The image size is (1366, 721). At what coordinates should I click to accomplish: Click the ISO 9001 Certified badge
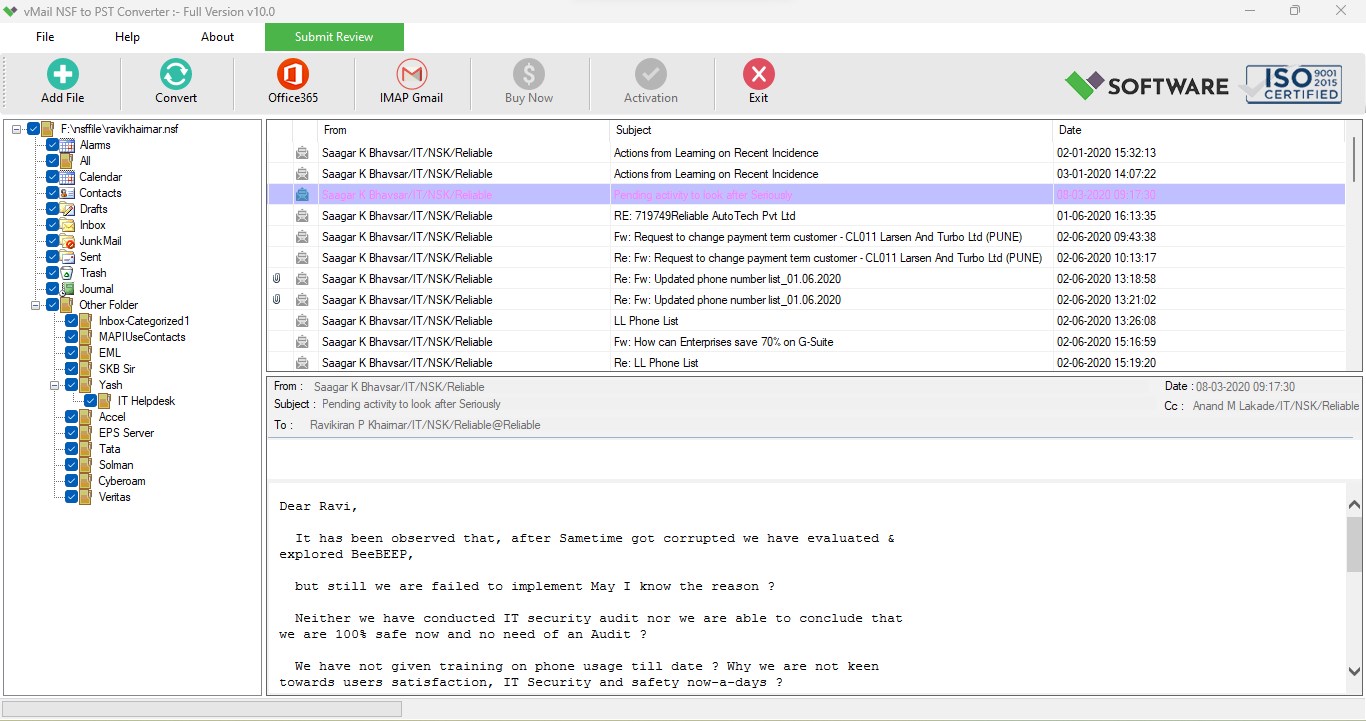(1292, 85)
